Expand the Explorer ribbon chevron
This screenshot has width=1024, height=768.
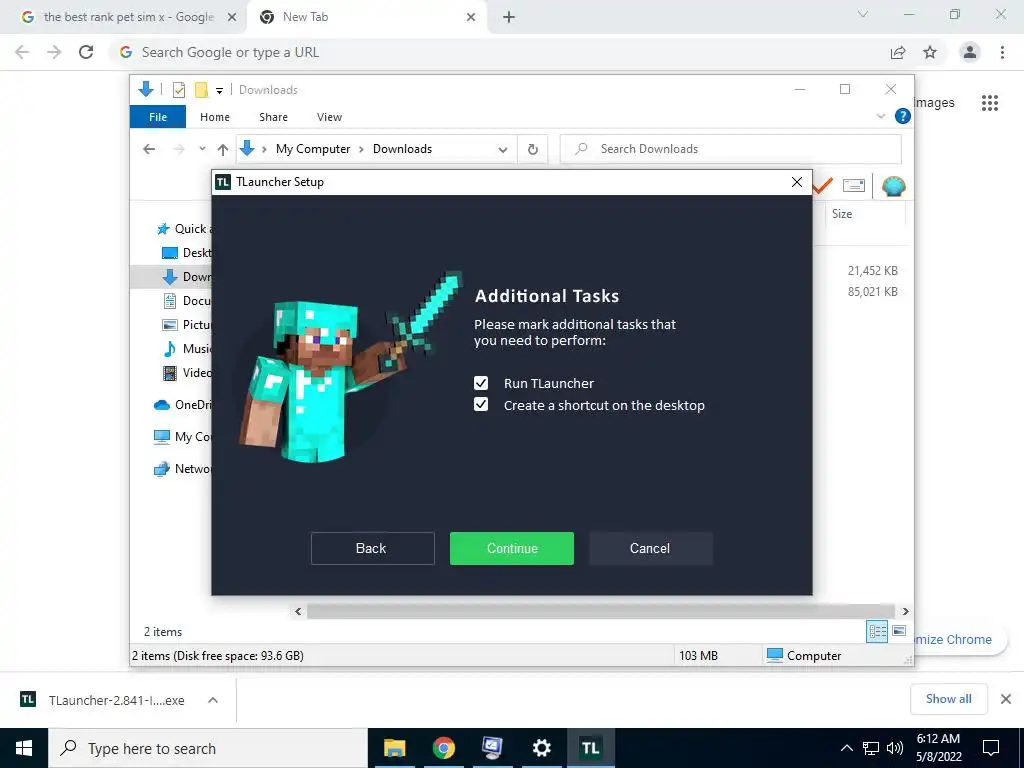[880, 116]
